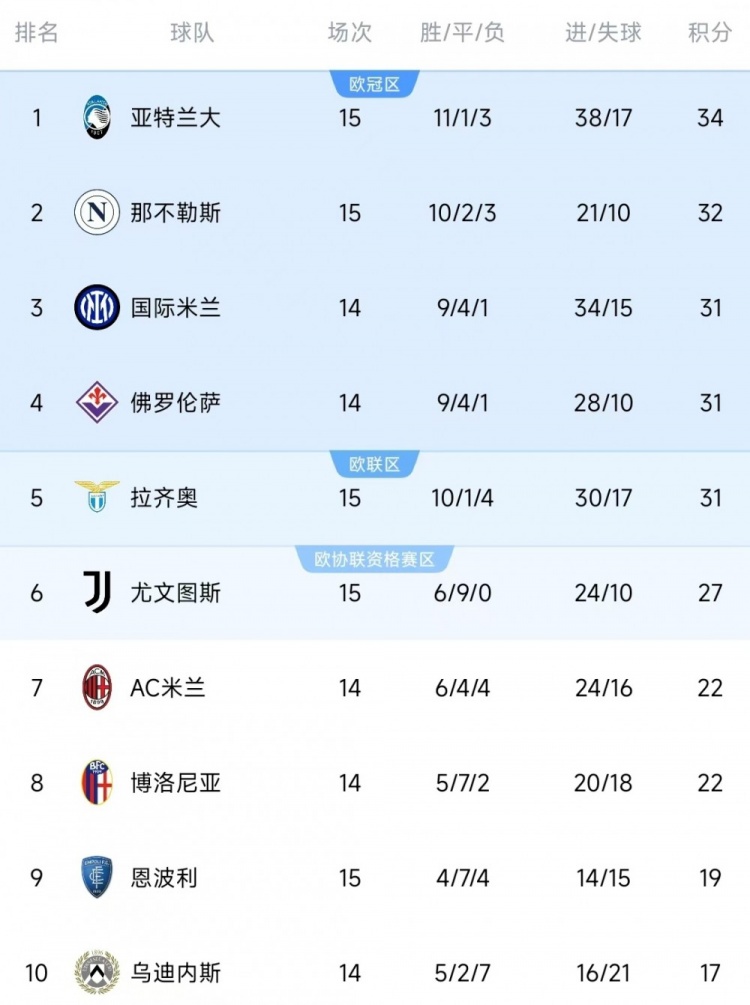750x1005 pixels.
Task: Tap the Inter Milan club logo
Action: pyautogui.click(x=97, y=307)
